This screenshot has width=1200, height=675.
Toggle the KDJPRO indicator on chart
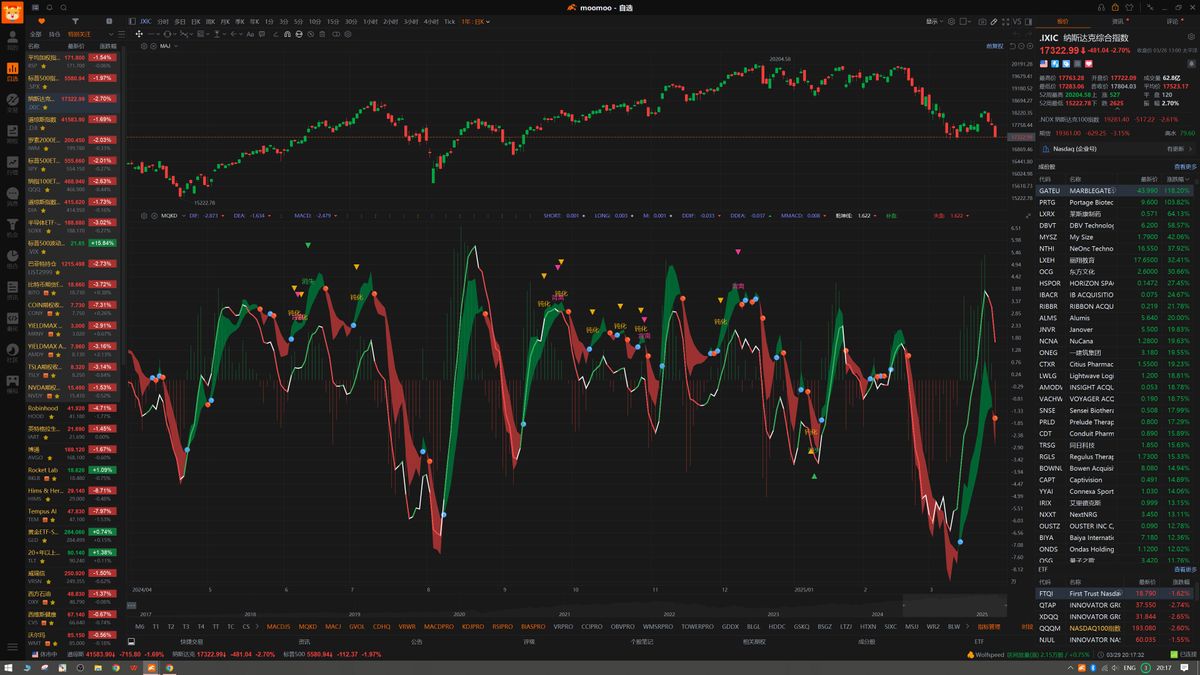click(472, 626)
